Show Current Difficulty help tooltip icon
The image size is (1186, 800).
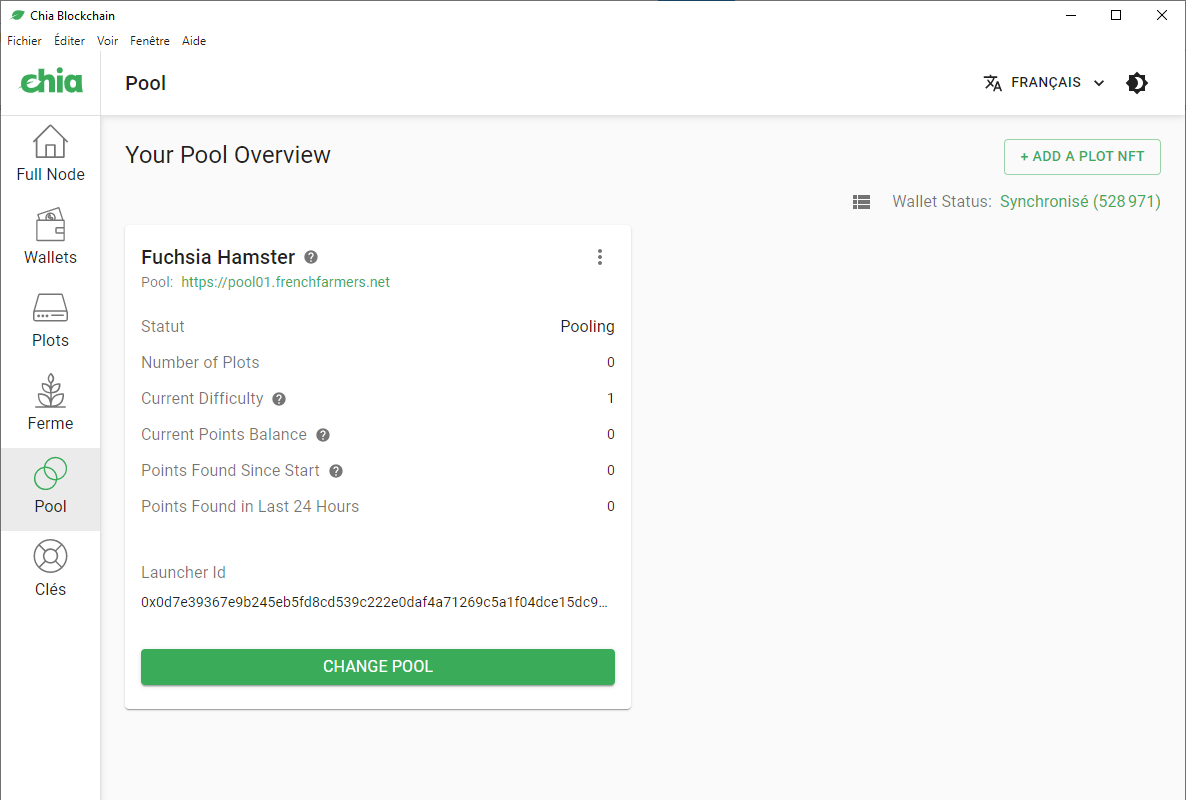point(279,399)
